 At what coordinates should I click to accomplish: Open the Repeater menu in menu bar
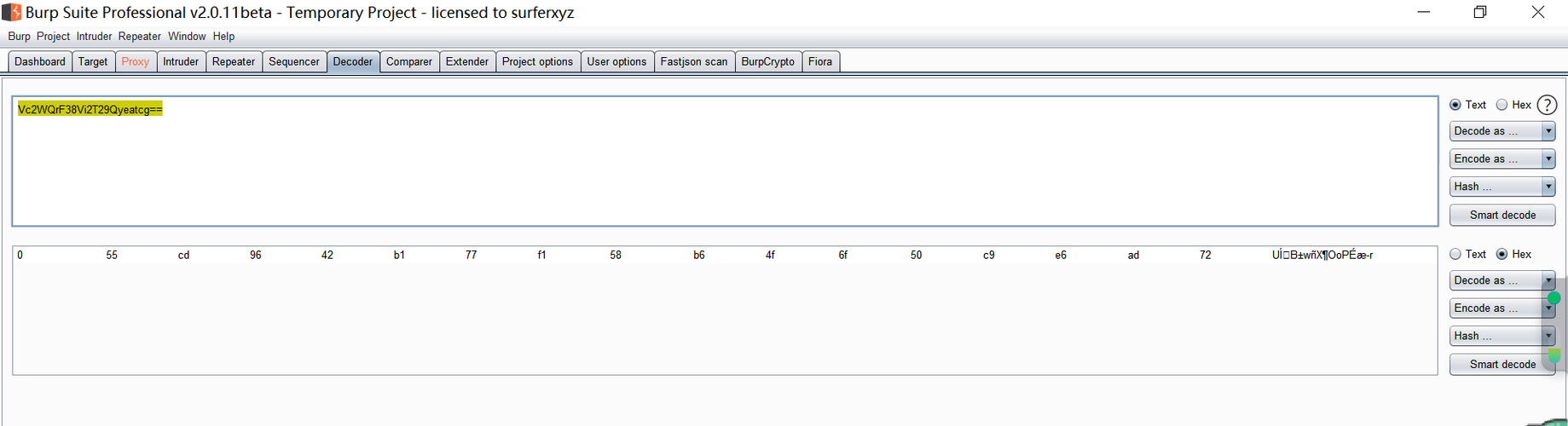[140, 37]
